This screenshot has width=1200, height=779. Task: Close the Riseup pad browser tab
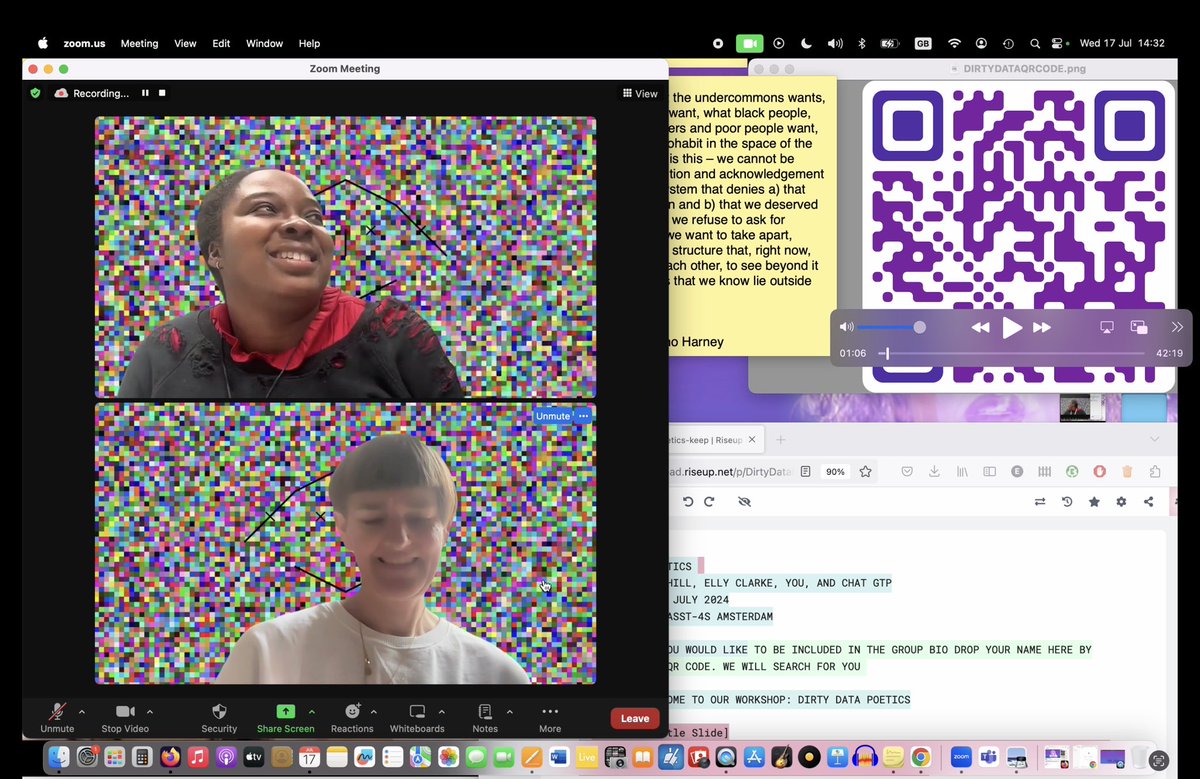[x=751, y=439]
